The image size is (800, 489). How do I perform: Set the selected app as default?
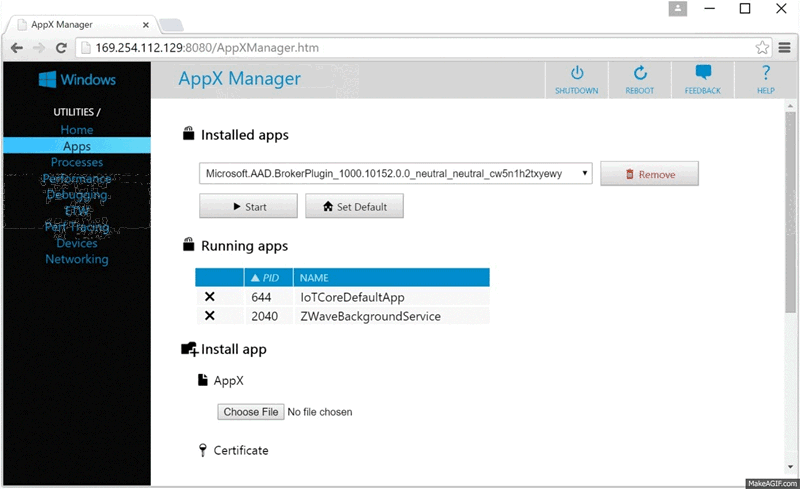coord(354,206)
